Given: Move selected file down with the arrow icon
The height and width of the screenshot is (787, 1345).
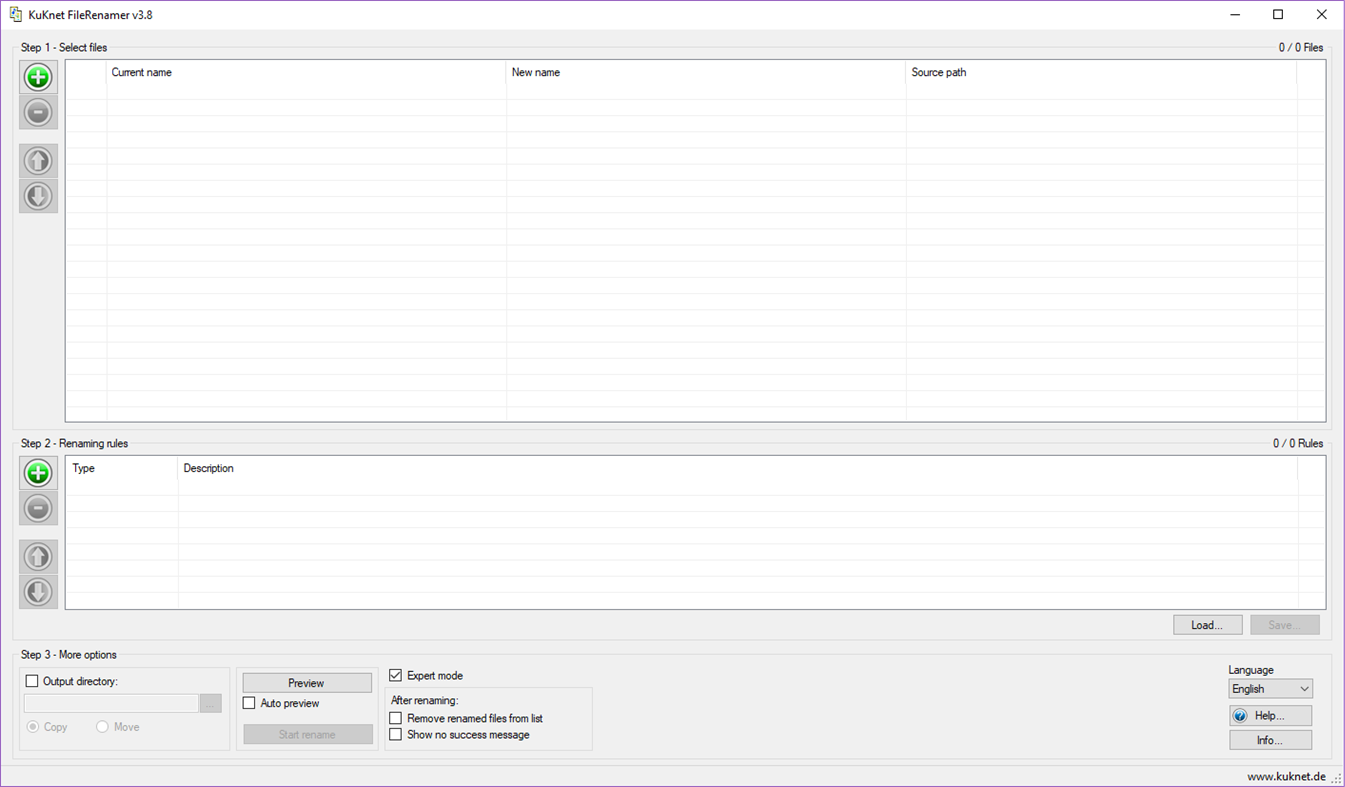Looking at the screenshot, I should [x=38, y=196].
